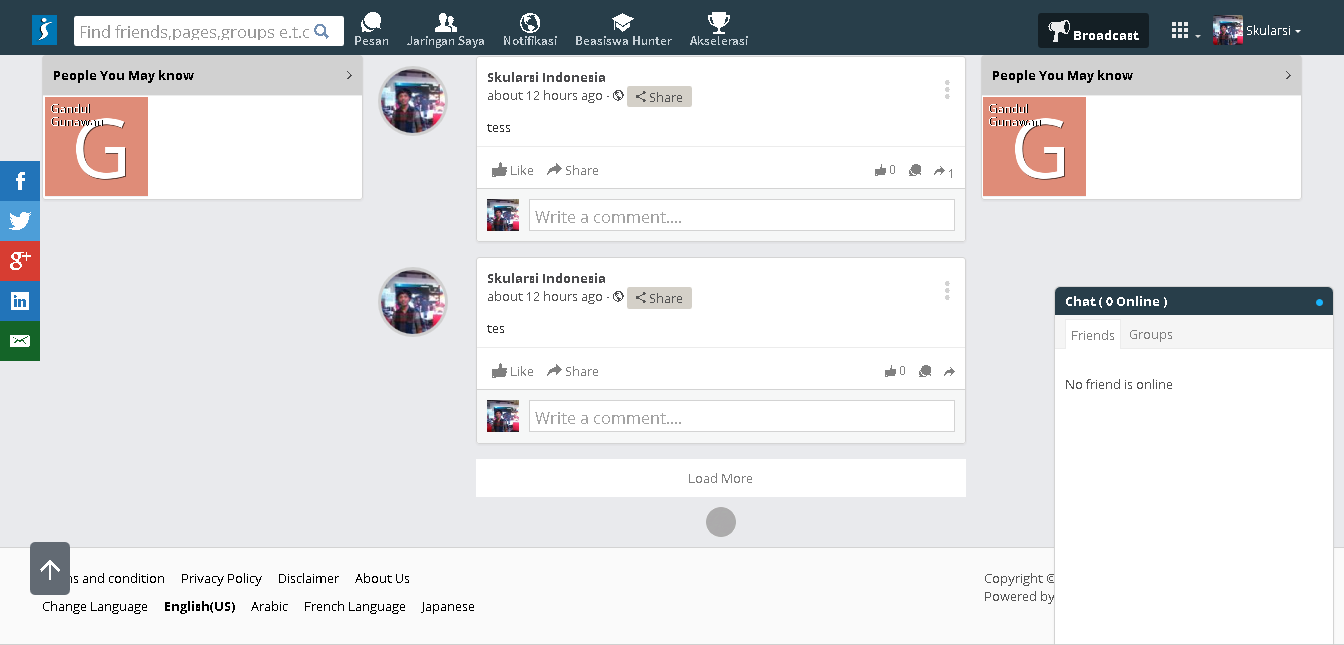Share page via LinkedIn sidebar icon

coord(20,301)
